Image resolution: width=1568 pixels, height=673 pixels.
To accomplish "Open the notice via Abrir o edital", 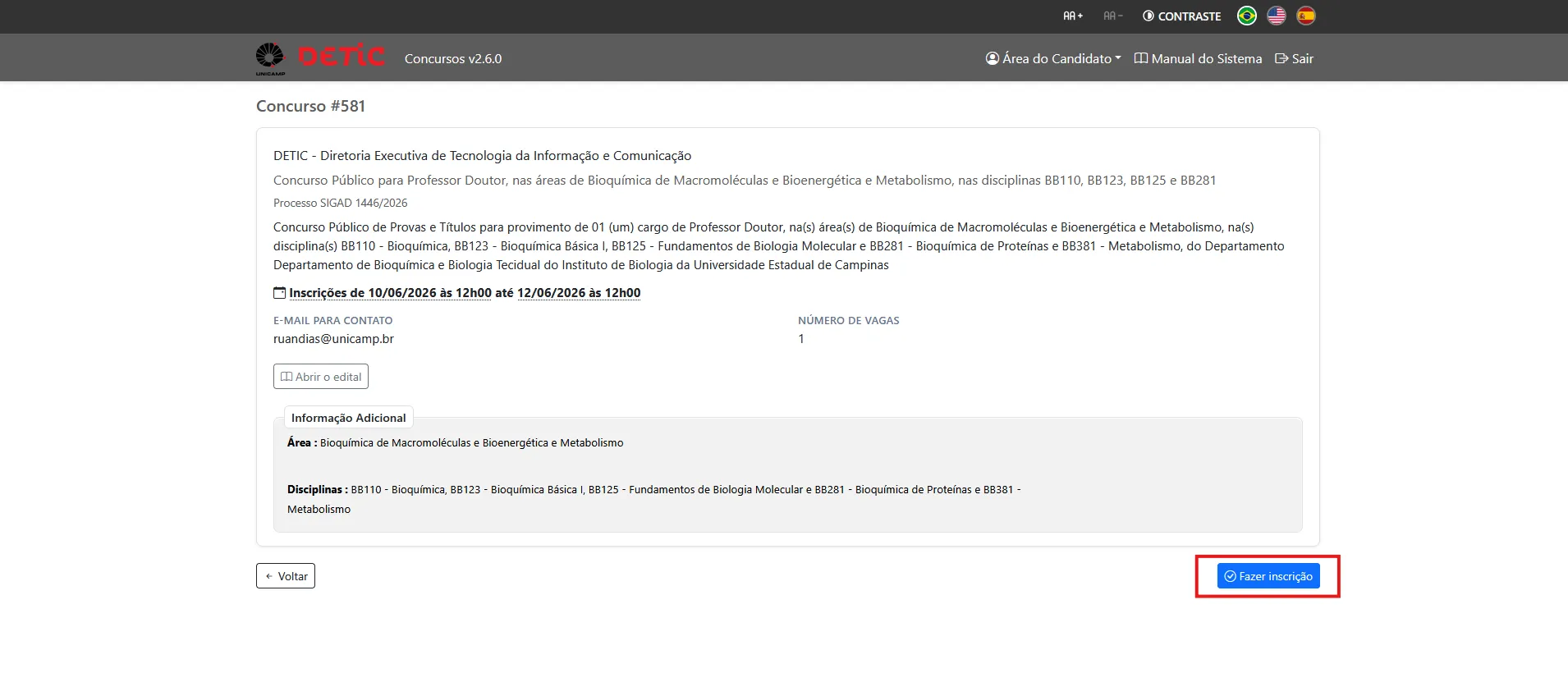I will [321, 377].
